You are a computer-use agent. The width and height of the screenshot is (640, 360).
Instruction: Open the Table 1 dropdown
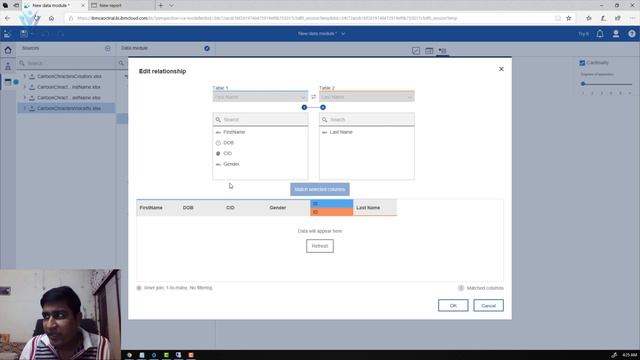pyautogui.click(x=260, y=97)
